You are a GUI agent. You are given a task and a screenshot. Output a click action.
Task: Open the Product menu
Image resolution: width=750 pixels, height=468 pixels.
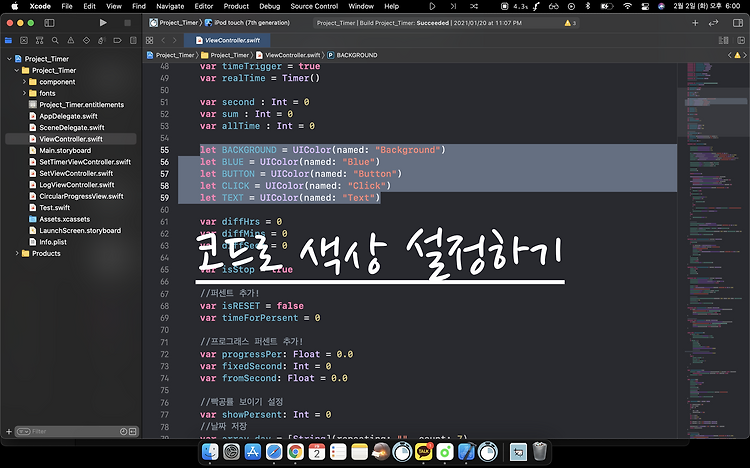coord(236,6)
